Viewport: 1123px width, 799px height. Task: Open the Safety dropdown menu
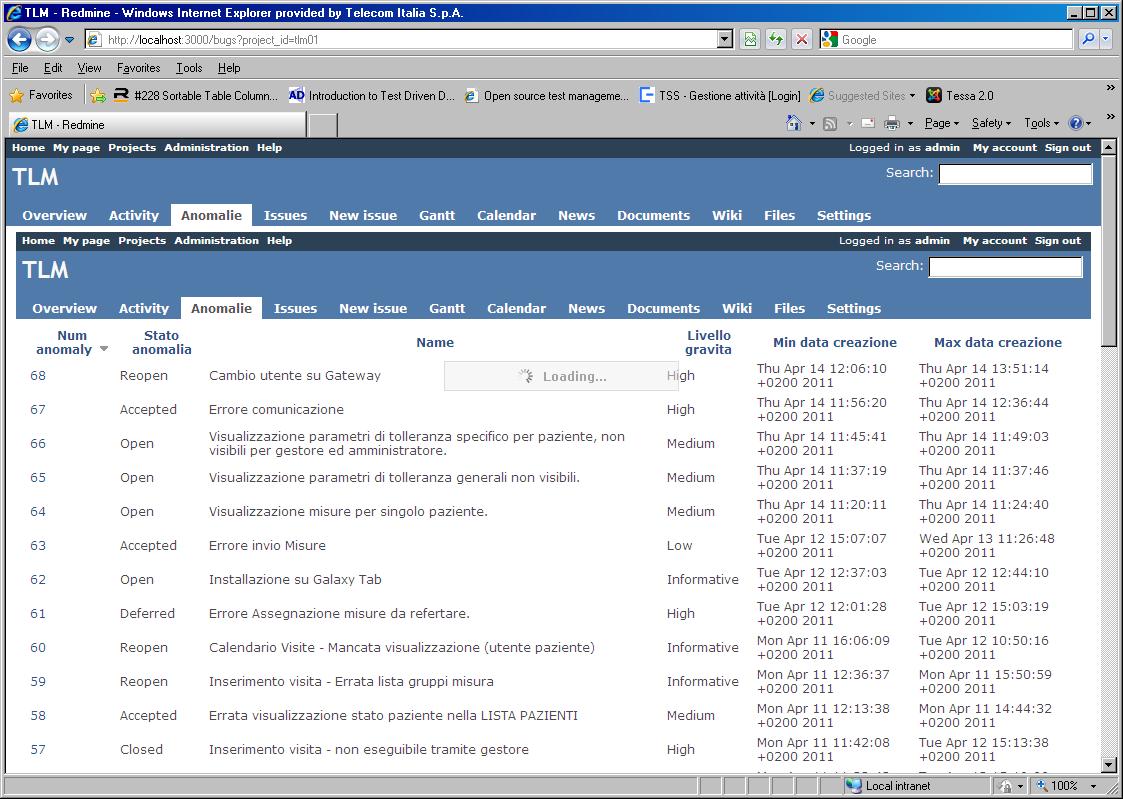[x=992, y=123]
